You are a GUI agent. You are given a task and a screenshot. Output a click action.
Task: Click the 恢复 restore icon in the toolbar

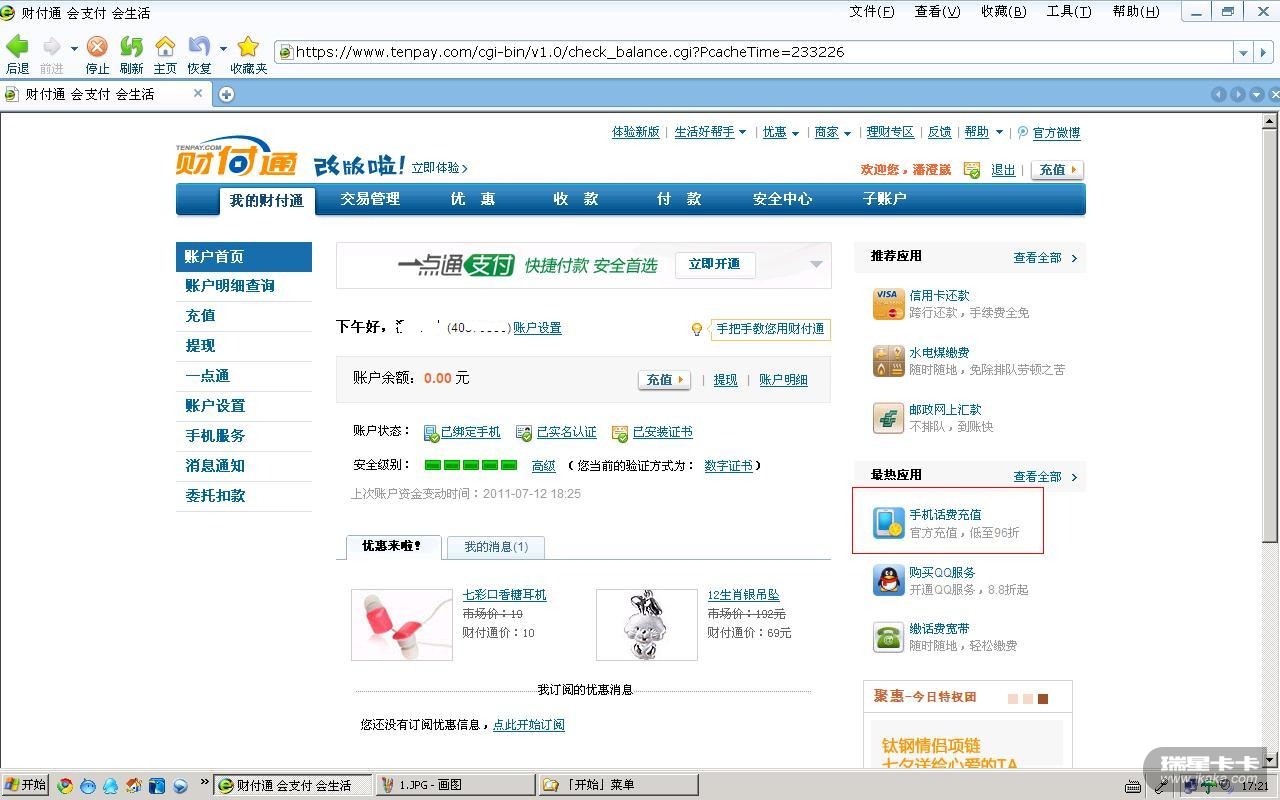tap(199, 46)
